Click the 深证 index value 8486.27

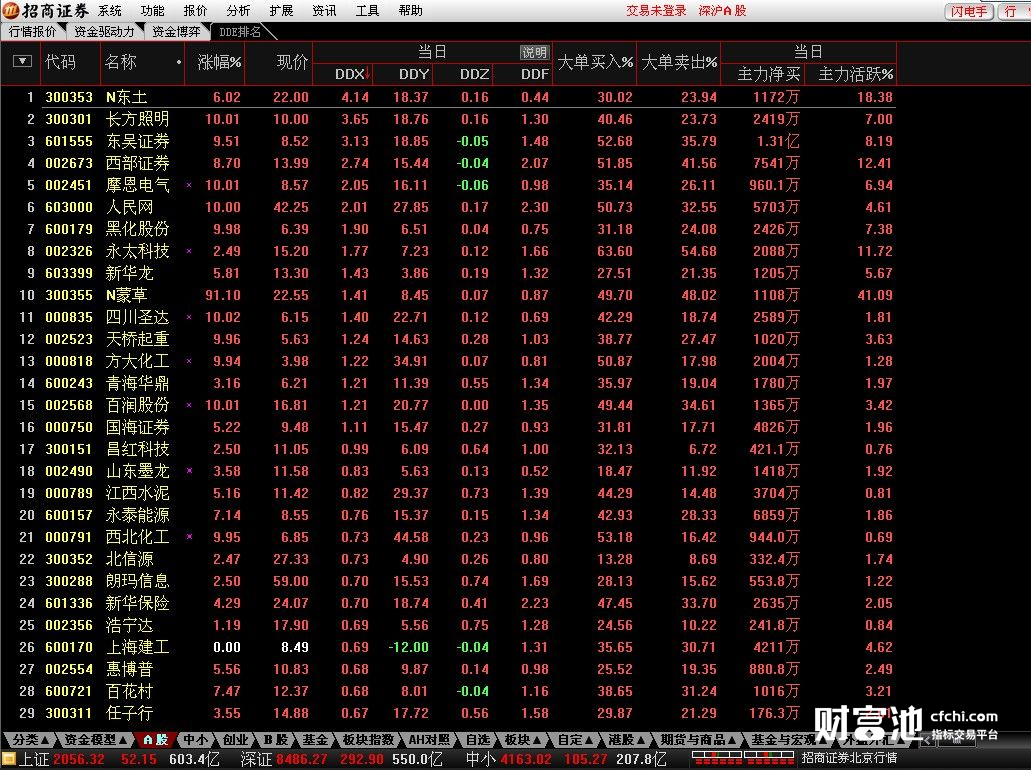coord(302,759)
